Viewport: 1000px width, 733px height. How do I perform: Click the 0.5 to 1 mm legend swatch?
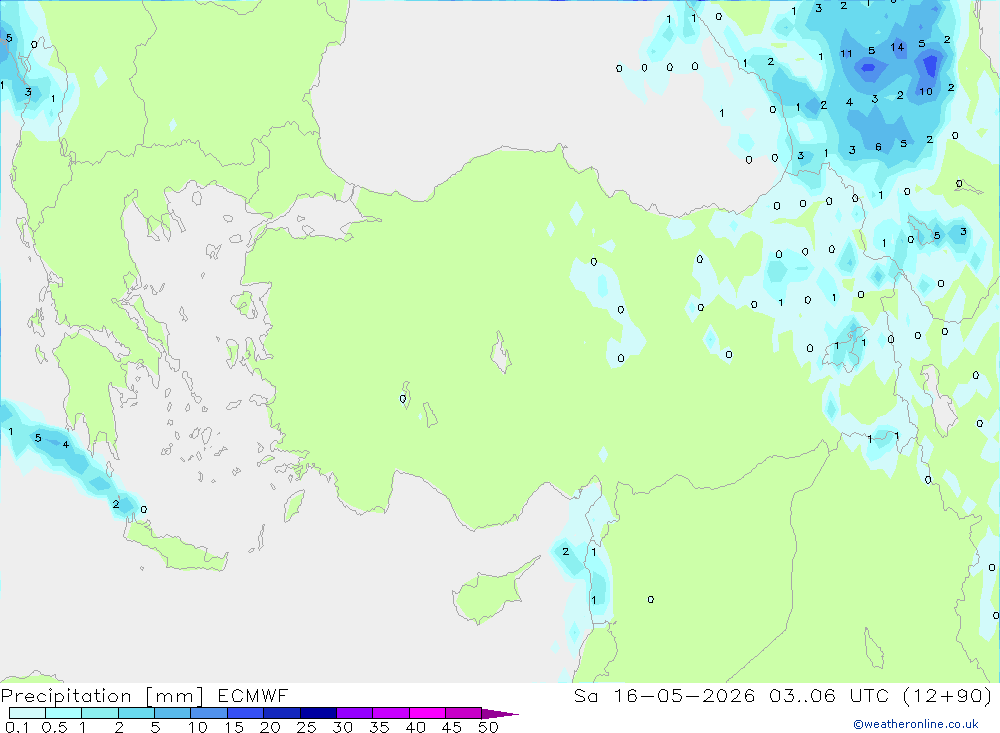(x=64, y=713)
